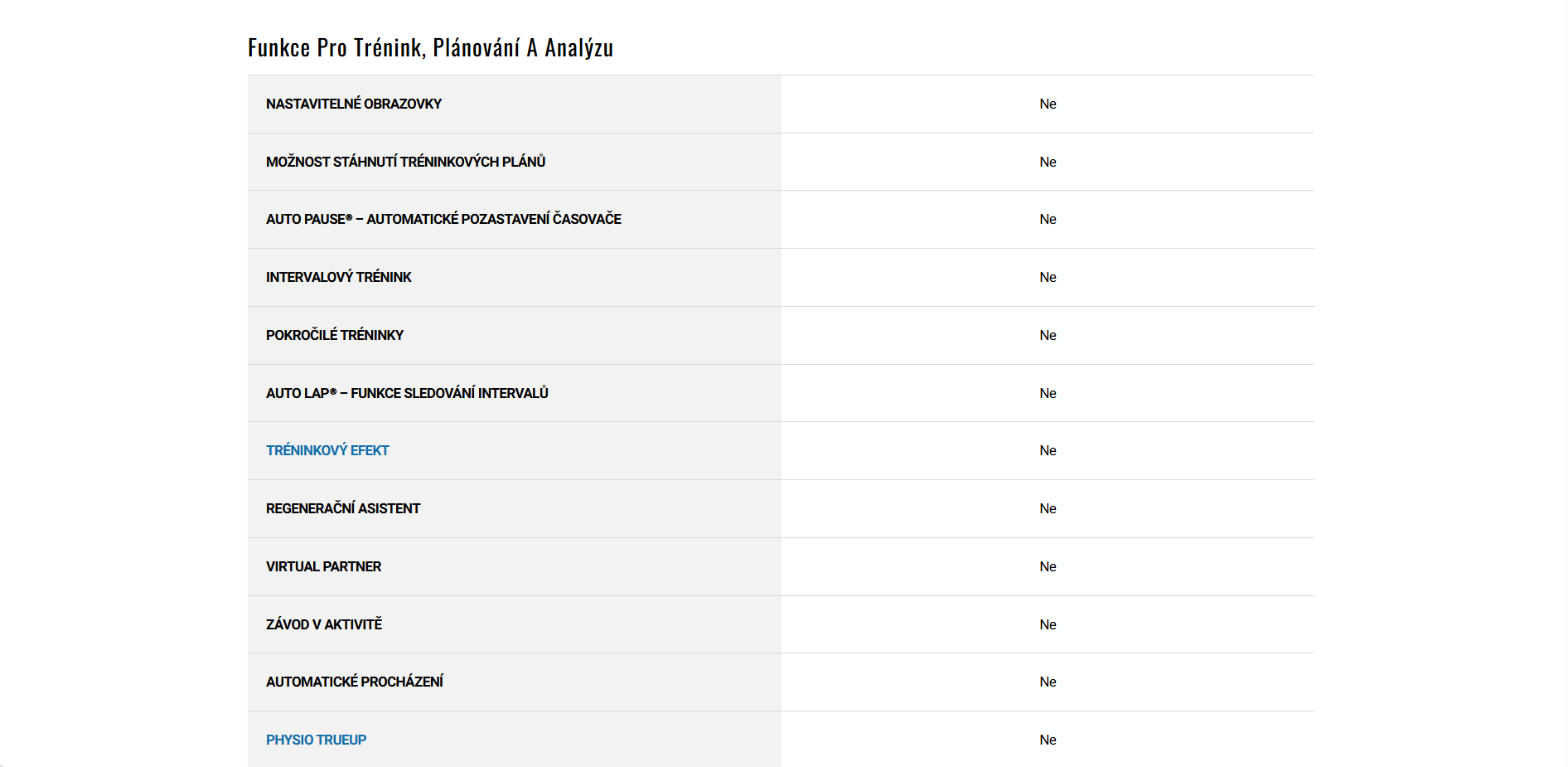Click the "Ne" value for Nastavitelné obrazovky

pos(1048,104)
